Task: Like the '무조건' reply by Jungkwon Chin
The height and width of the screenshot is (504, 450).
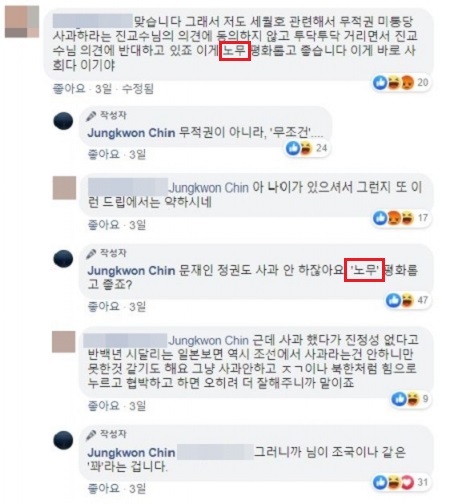Action: coord(103,154)
